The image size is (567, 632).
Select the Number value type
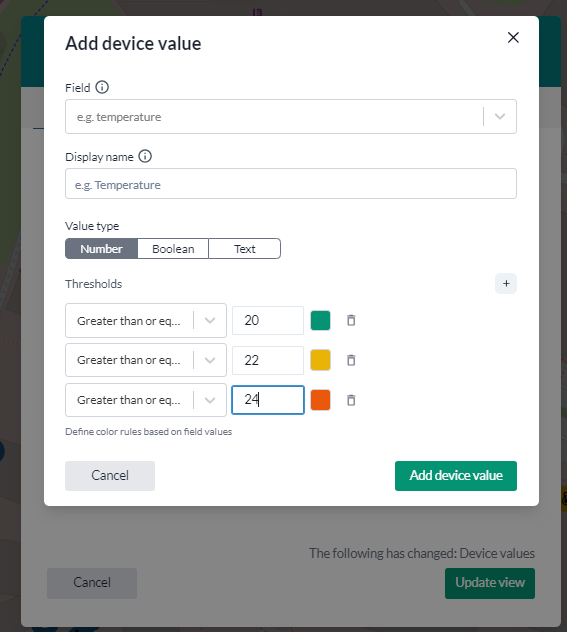pos(102,249)
